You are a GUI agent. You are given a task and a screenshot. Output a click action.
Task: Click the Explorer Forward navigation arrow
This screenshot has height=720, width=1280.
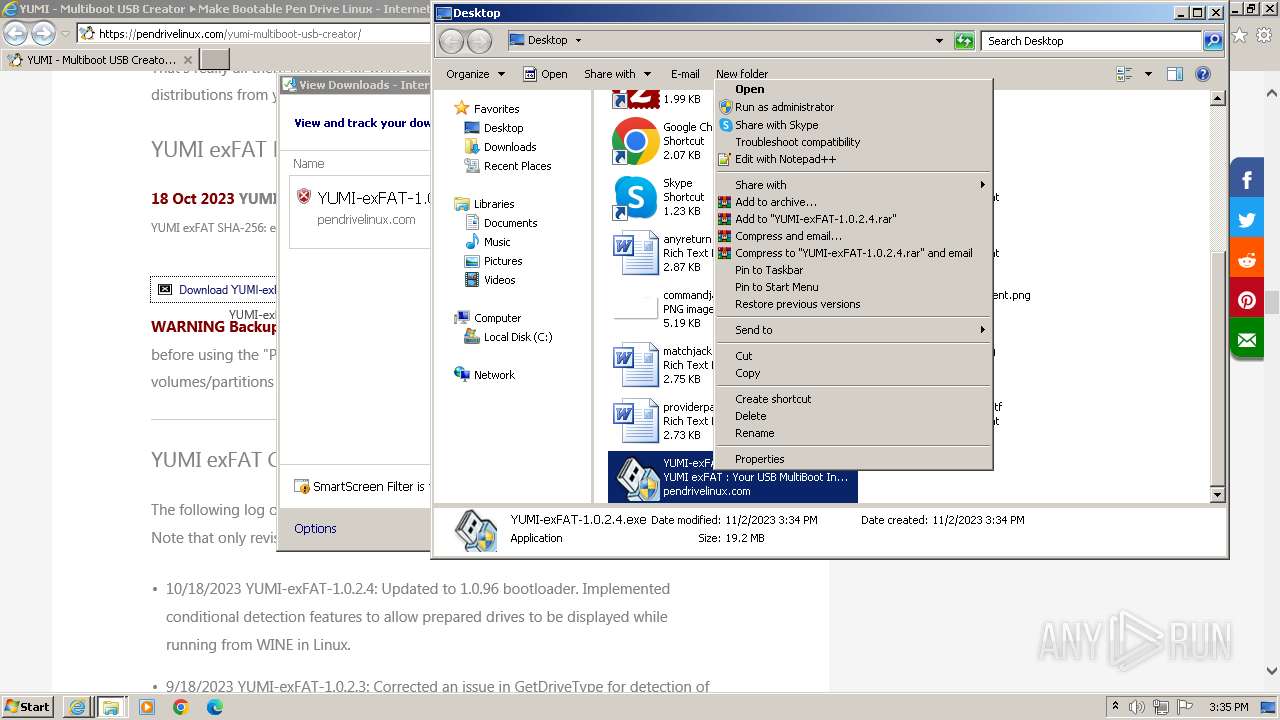click(479, 41)
